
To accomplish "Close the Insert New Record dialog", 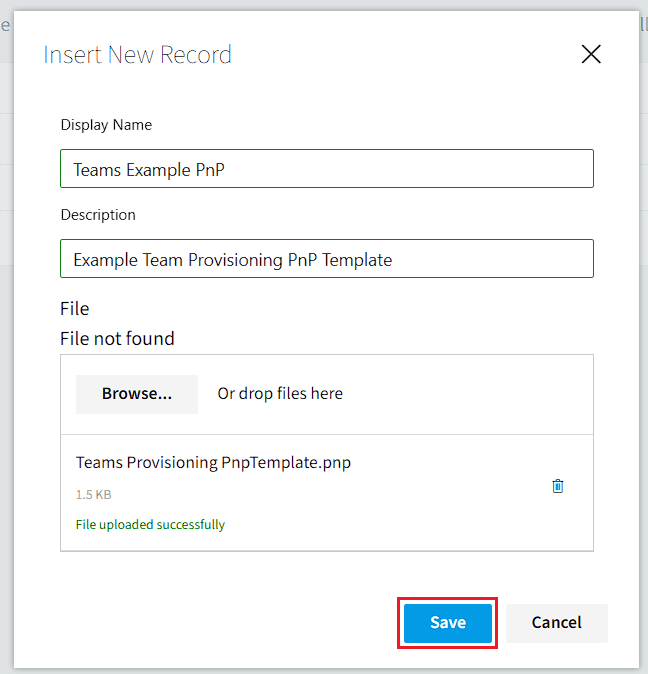I will 591,54.
